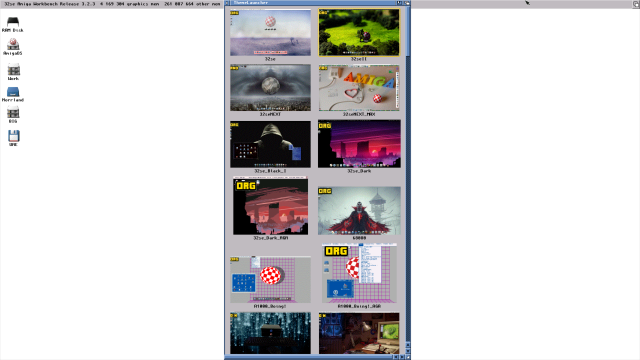
Task: Choose the grey moon city theme thumbnail
Action: (270, 88)
